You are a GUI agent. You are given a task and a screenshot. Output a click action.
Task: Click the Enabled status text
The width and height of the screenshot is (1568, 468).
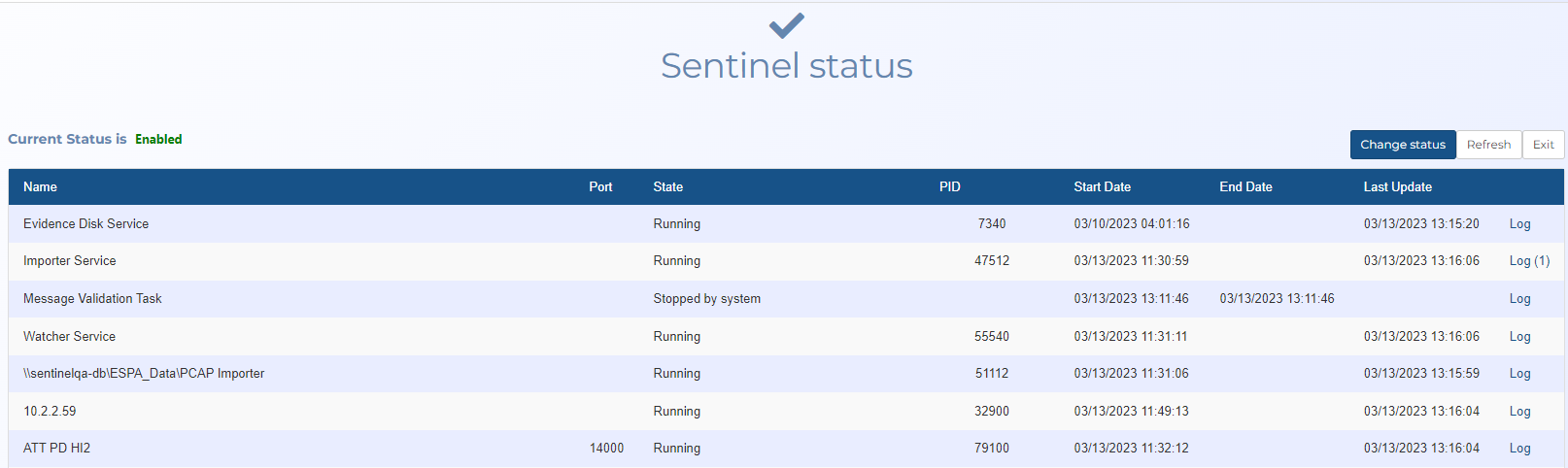pyautogui.click(x=158, y=140)
